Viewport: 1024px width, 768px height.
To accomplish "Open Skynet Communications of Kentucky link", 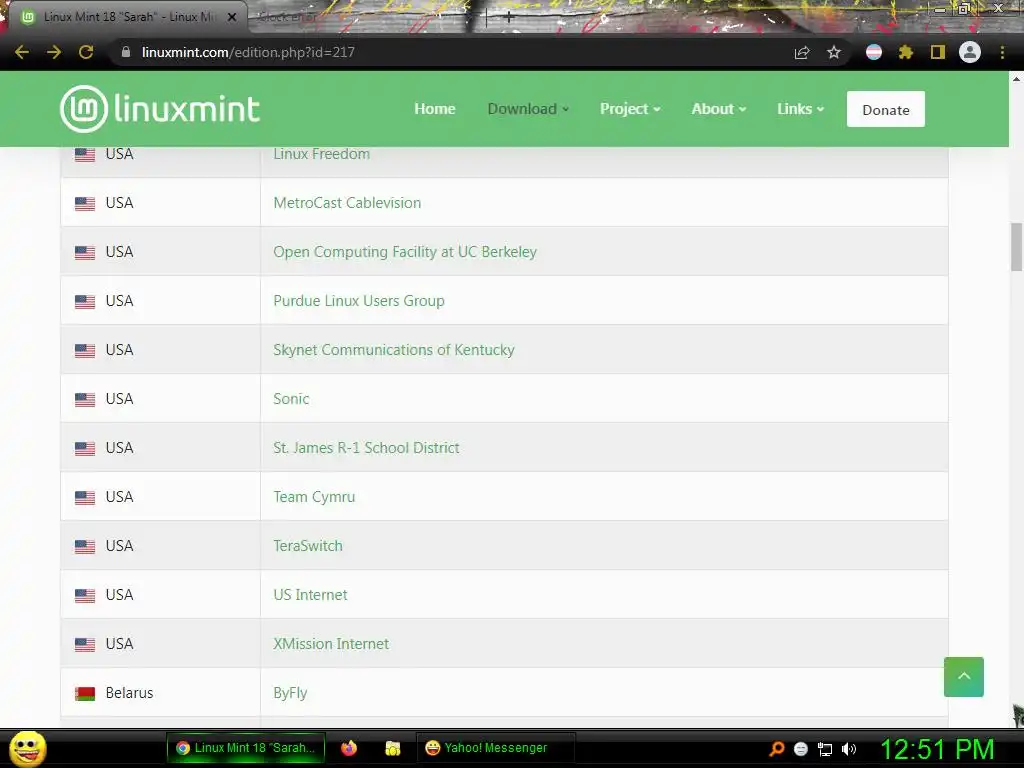I will pos(394,350).
